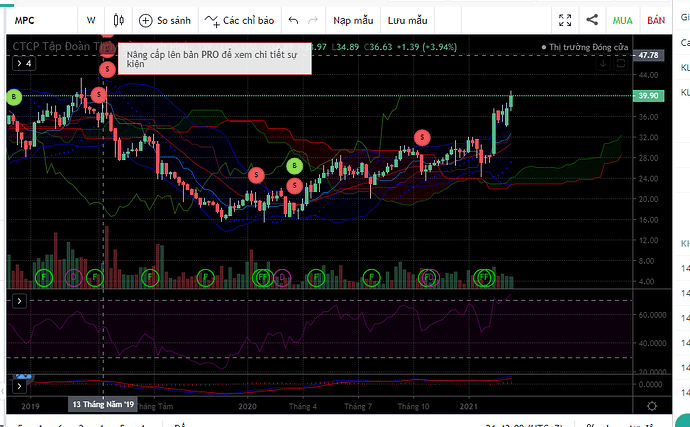Open Nạp mẫu load template

coord(353,20)
